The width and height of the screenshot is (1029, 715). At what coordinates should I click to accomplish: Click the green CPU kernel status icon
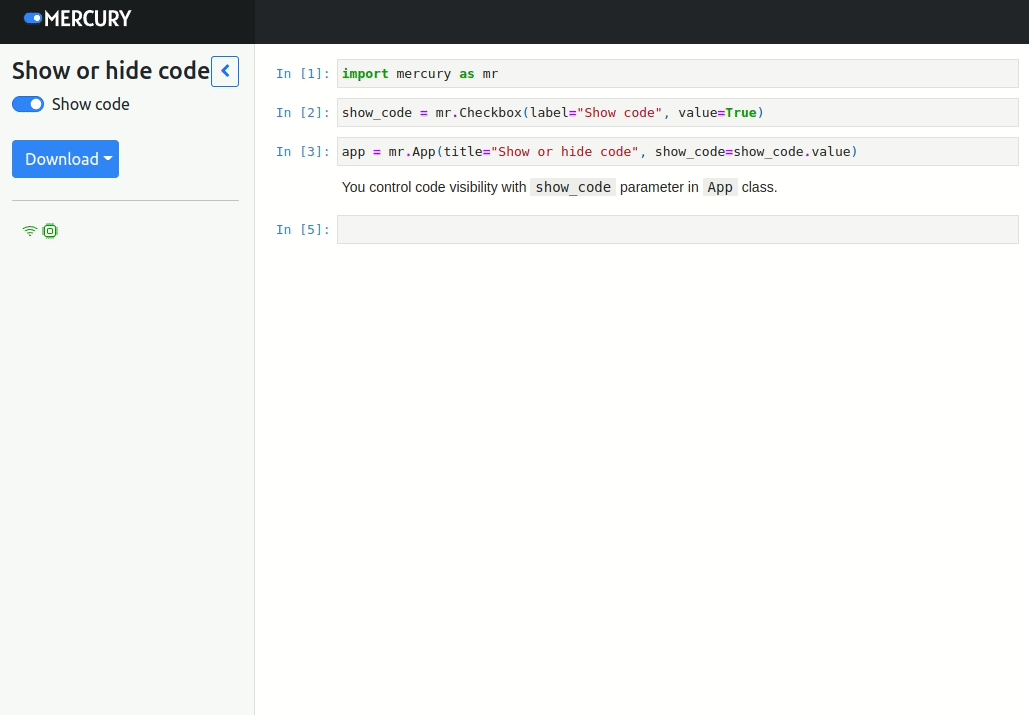pyautogui.click(x=50, y=231)
